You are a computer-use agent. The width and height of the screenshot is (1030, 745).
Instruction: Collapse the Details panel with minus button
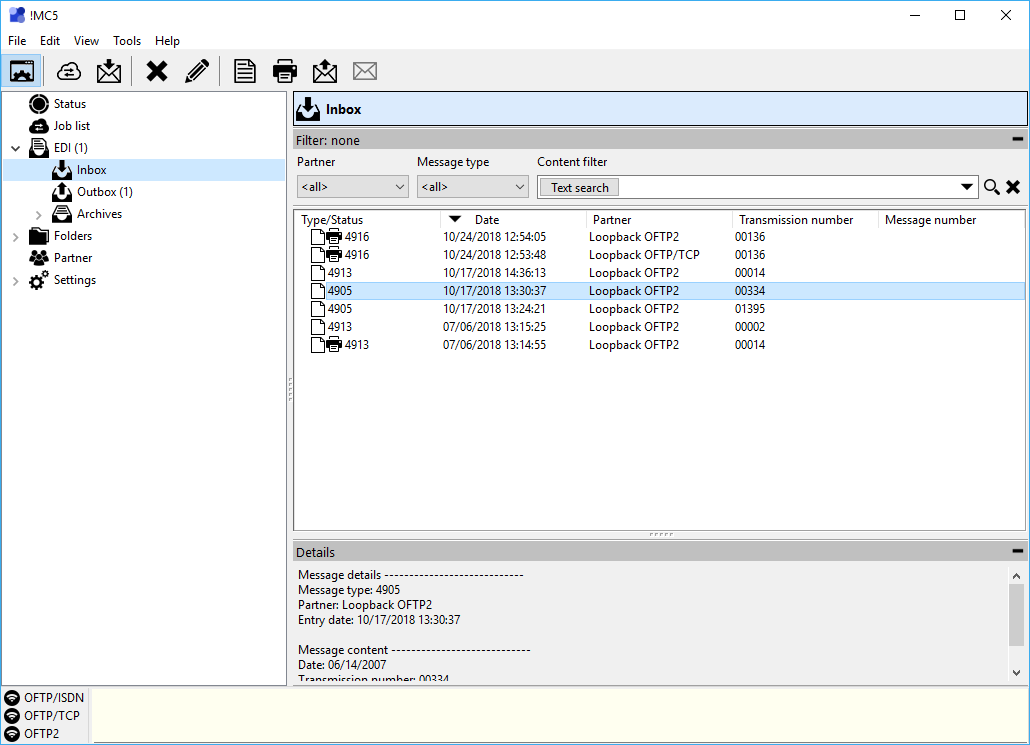point(1018,551)
